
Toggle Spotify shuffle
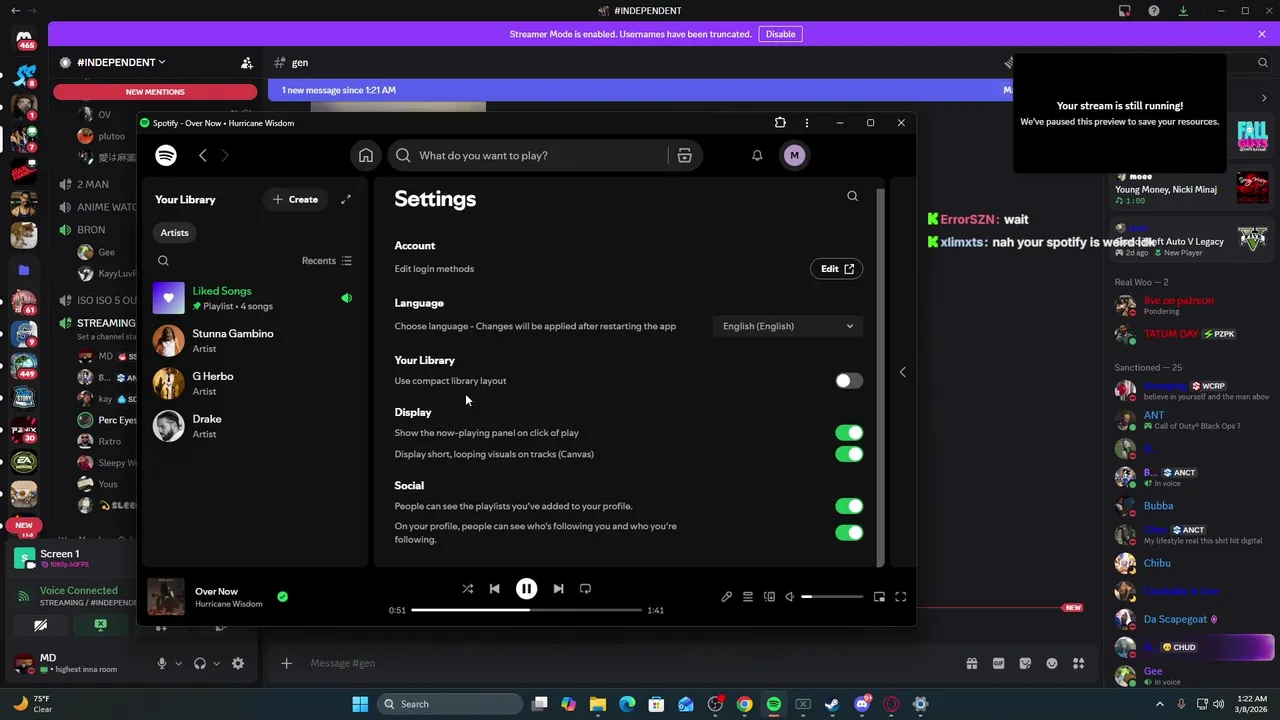[x=467, y=589]
